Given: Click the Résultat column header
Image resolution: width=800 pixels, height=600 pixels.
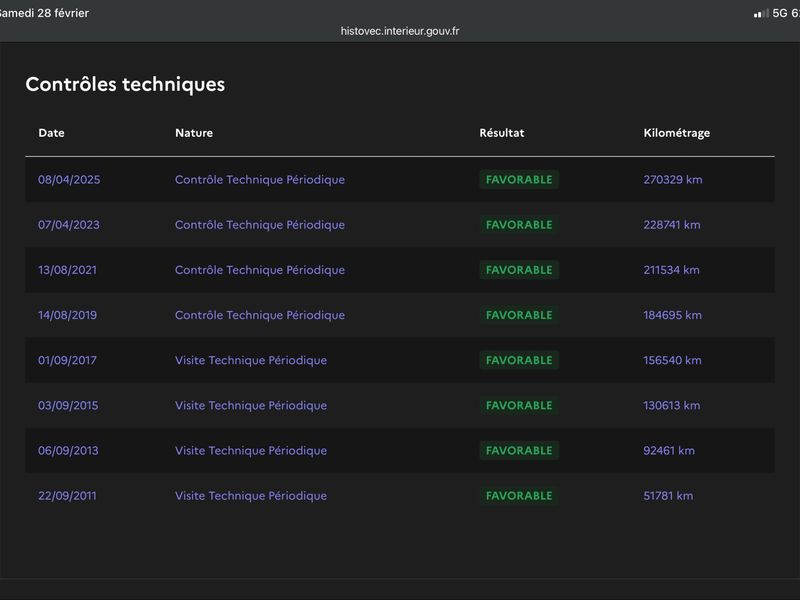Looking at the screenshot, I should click(x=502, y=133).
